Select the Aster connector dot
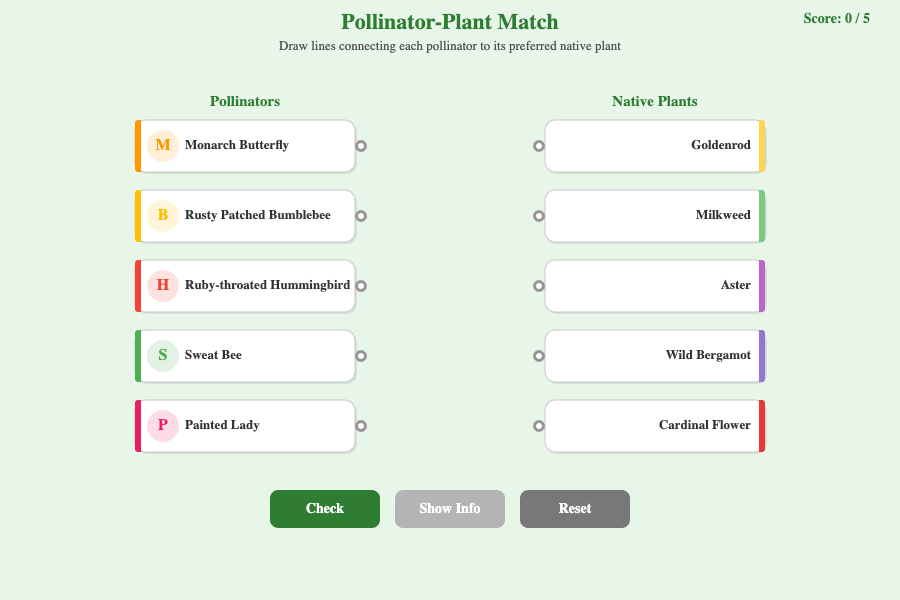Viewport: 900px width, 600px height. click(x=538, y=286)
